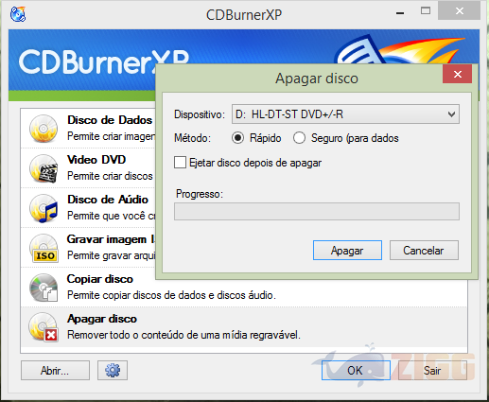This screenshot has height=402, width=489.
Task: Select 'Video DVD' list title
Action: [96, 160]
